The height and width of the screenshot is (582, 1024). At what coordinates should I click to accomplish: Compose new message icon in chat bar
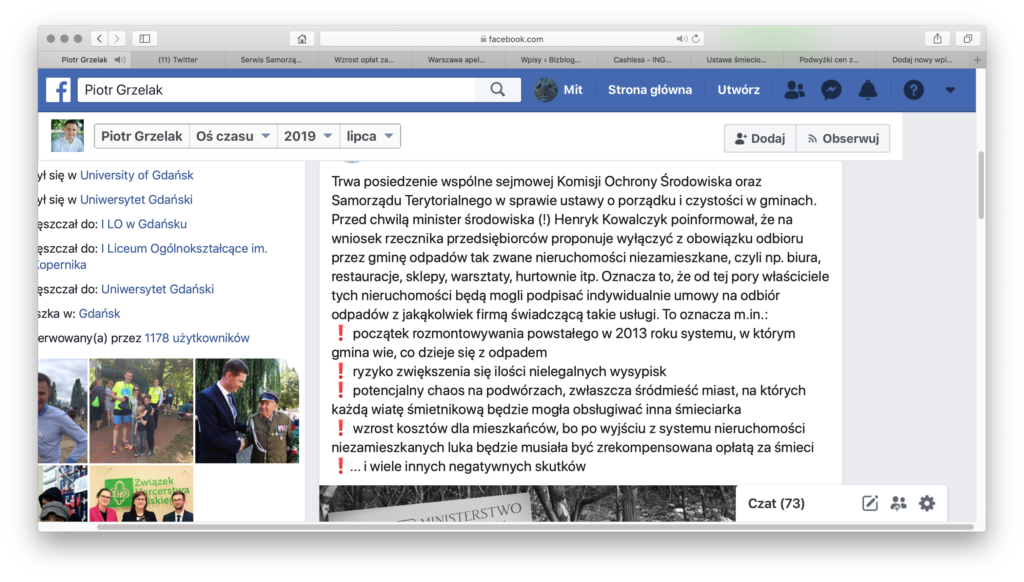[870, 503]
